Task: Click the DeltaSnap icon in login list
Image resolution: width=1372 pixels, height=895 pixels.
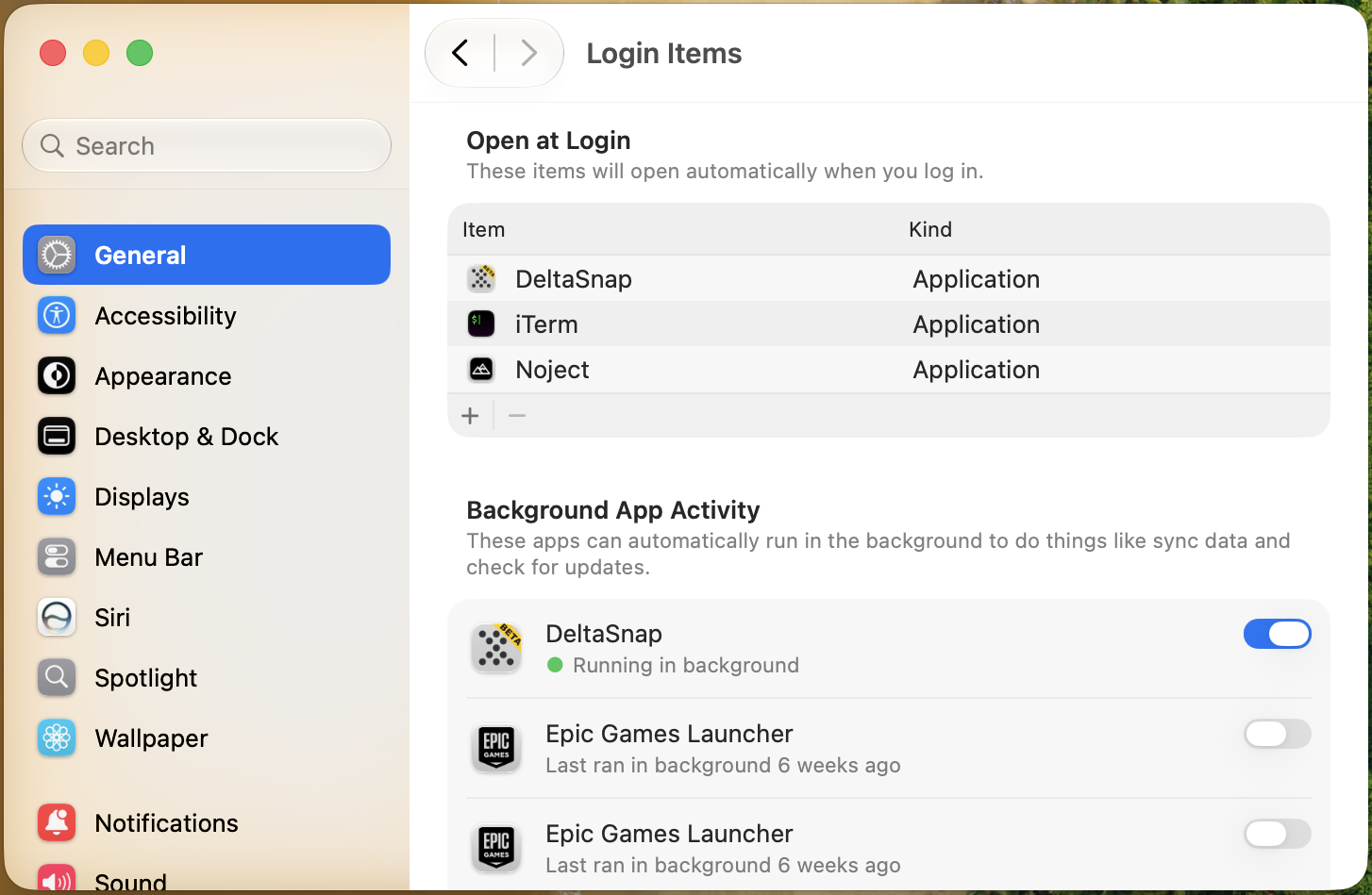Action: 481,278
